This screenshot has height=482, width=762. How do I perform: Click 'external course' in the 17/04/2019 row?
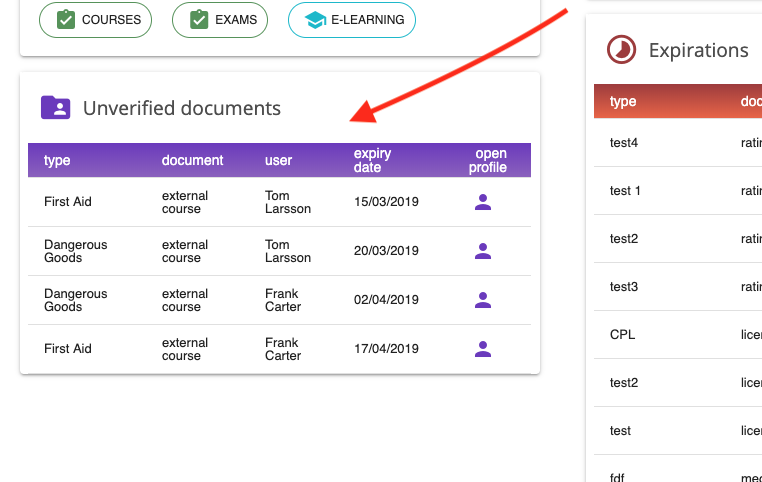click(x=185, y=349)
